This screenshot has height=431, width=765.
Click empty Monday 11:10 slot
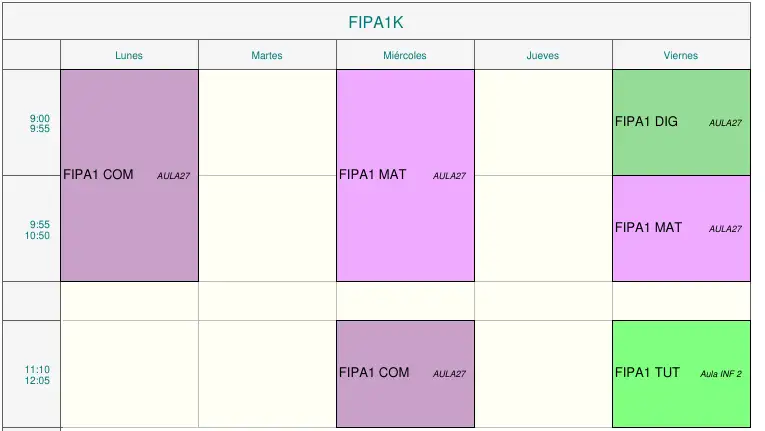point(129,374)
